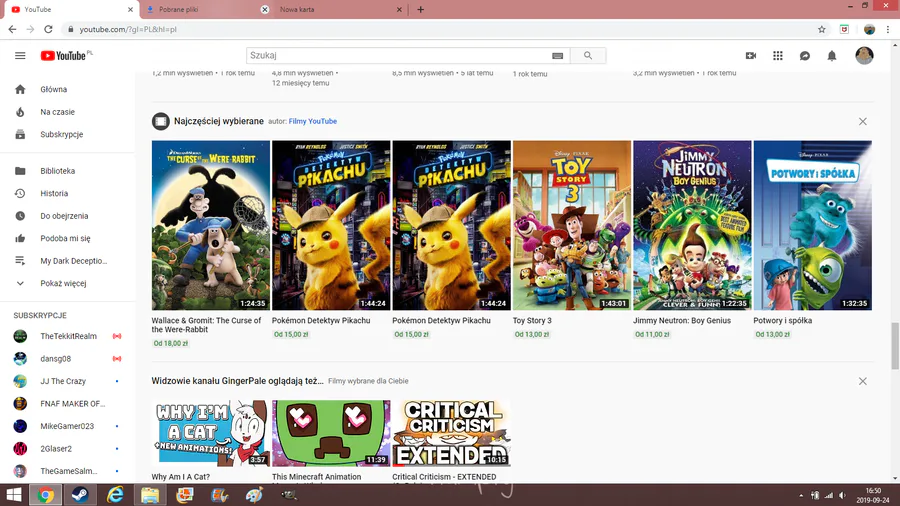Play Why Am I A Cat video
The height and width of the screenshot is (506, 900).
tap(211, 433)
